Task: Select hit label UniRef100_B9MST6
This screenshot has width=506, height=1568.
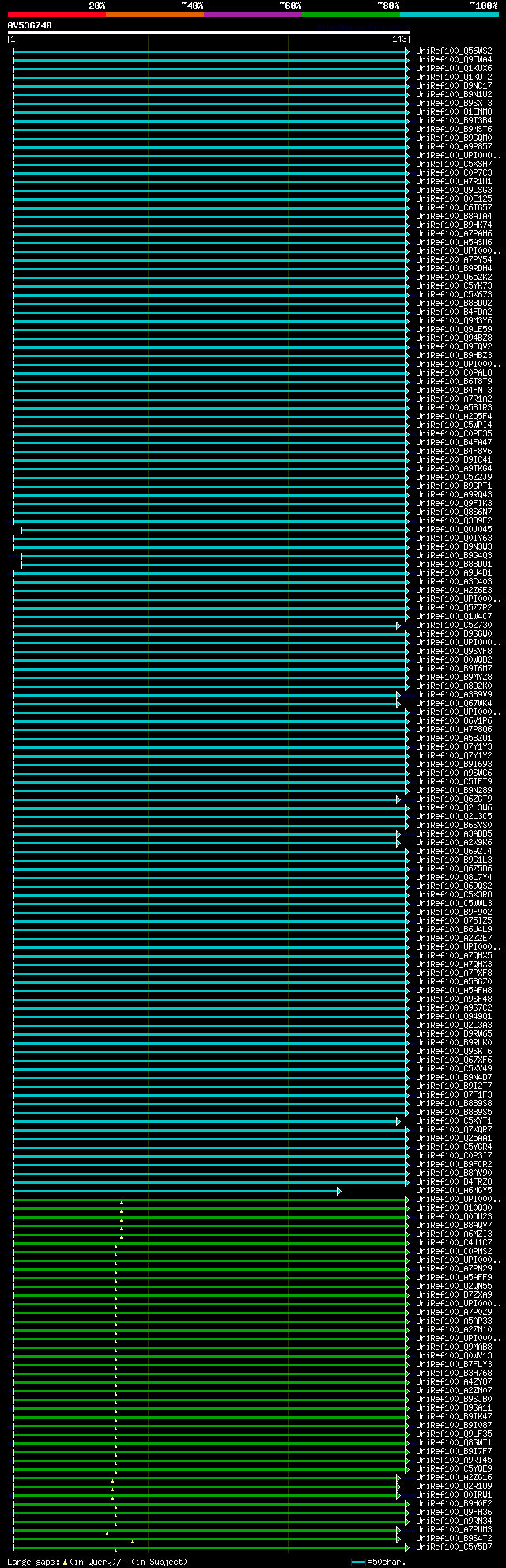Action: [454, 130]
